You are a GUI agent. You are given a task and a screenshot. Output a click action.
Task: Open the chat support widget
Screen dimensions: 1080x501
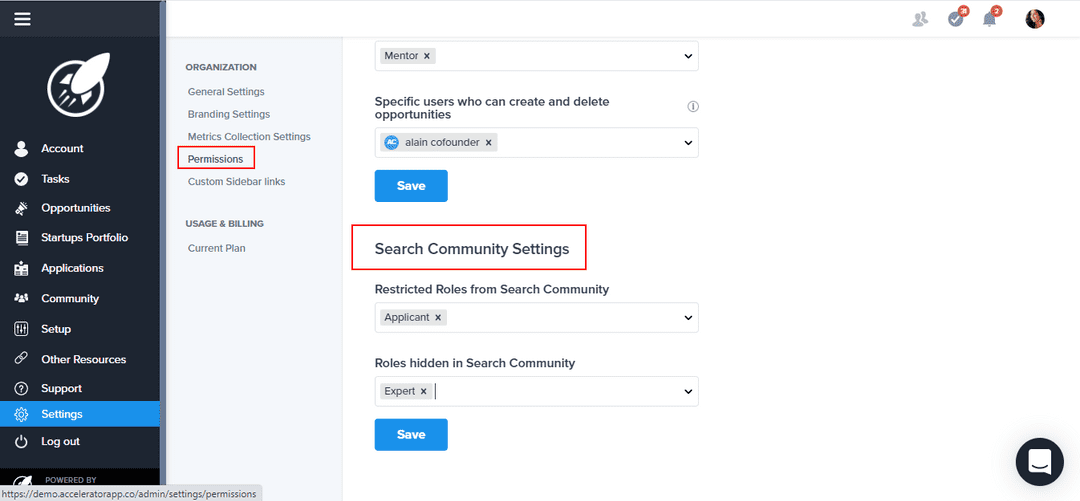[1039, 461]
